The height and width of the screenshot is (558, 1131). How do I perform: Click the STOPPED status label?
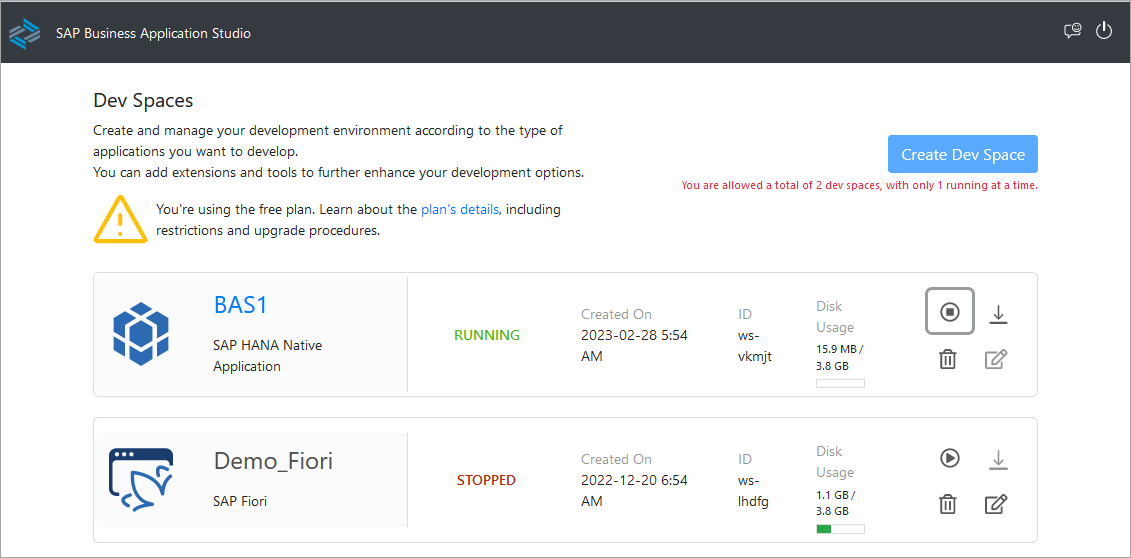[486, 480]
